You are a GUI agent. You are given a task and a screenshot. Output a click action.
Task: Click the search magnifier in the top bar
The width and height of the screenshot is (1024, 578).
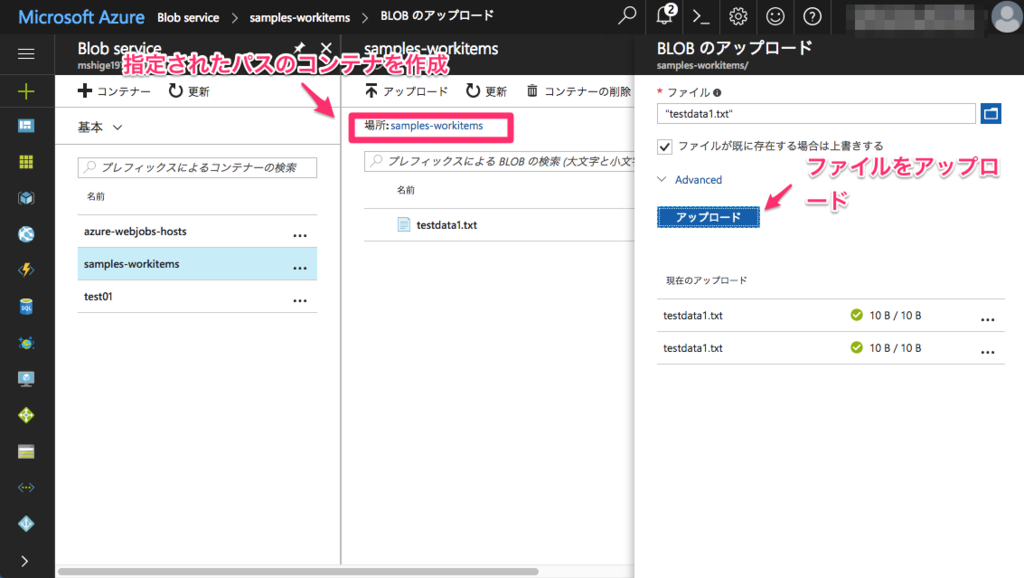pyautogui.click(x=626, y=17)
